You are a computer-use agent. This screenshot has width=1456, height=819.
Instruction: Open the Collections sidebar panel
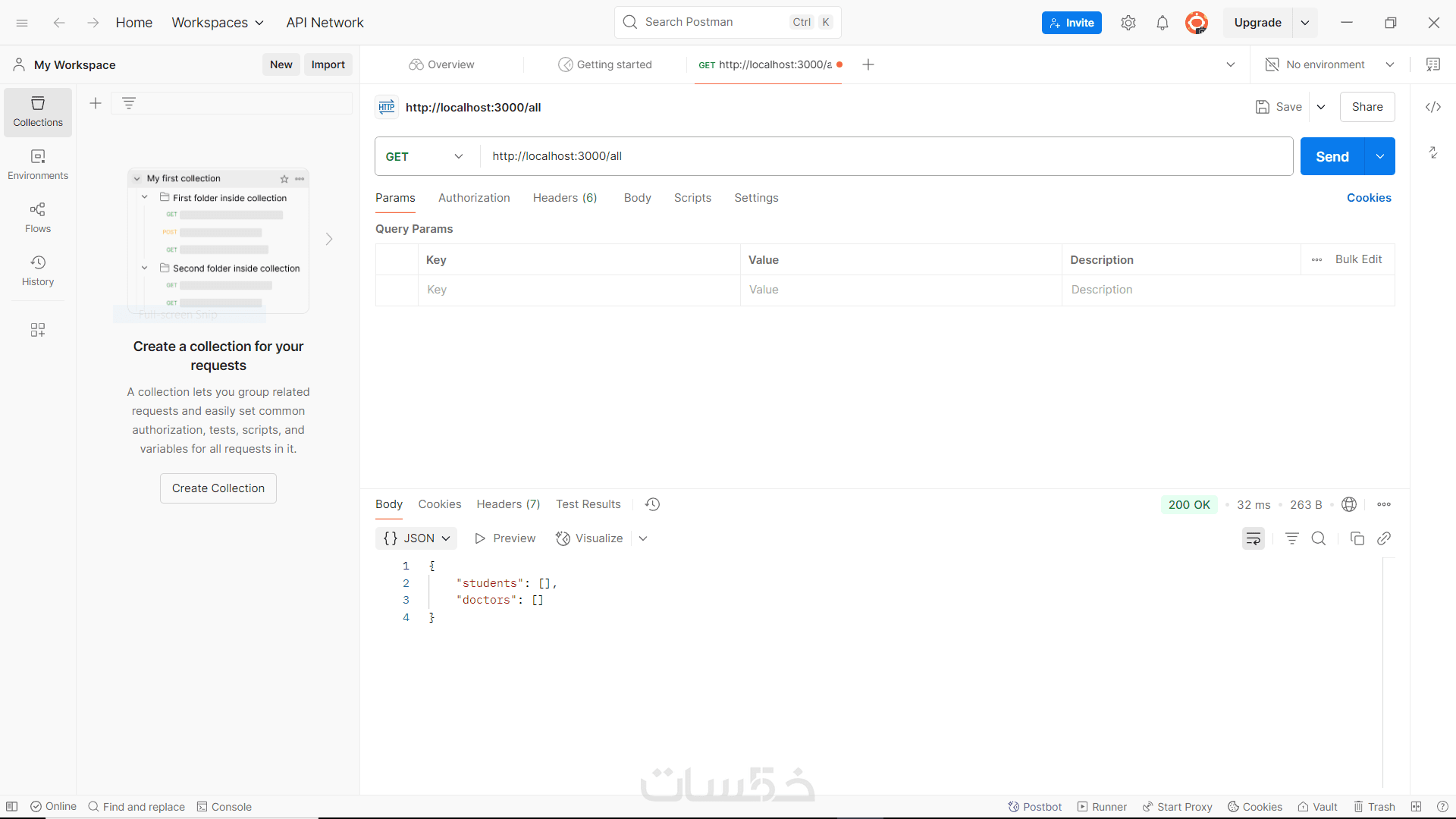pos(38,111)
